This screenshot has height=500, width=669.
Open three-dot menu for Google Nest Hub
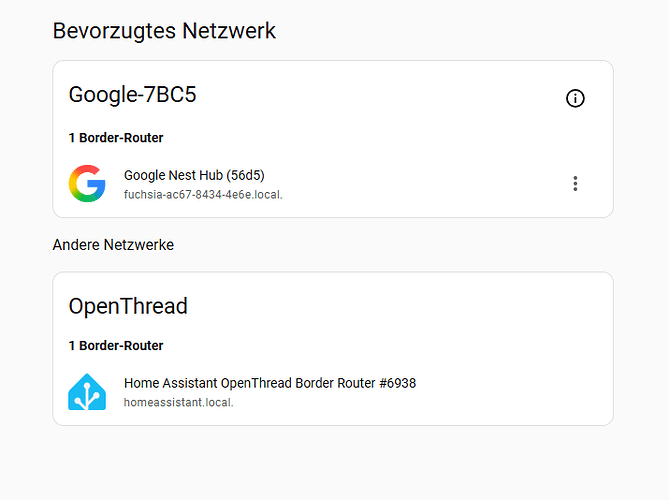(575, 183)
